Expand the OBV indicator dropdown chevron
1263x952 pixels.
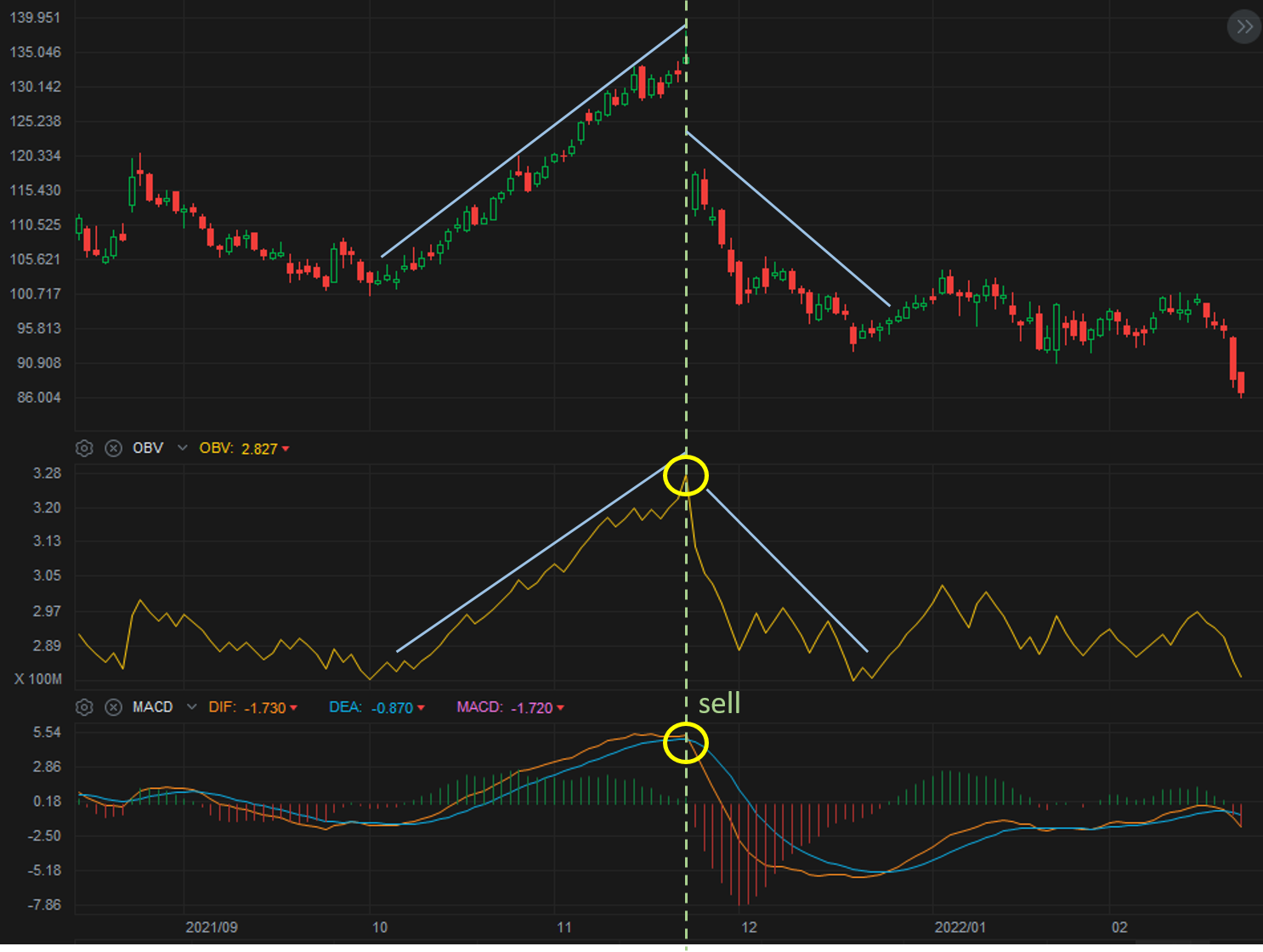click(x=182, y=448)
